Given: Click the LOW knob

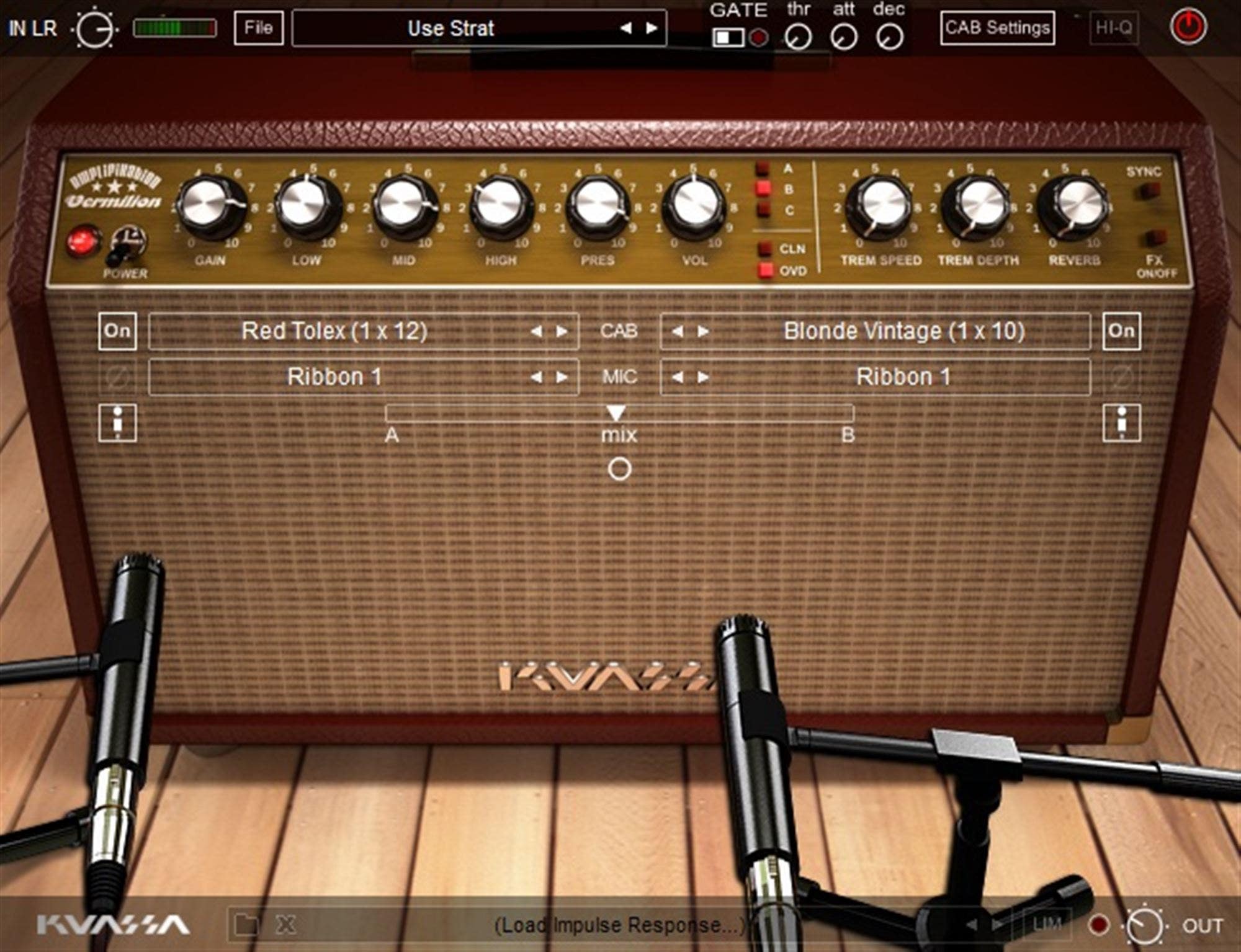Looking at the screenshot, I should pos(307,207).
